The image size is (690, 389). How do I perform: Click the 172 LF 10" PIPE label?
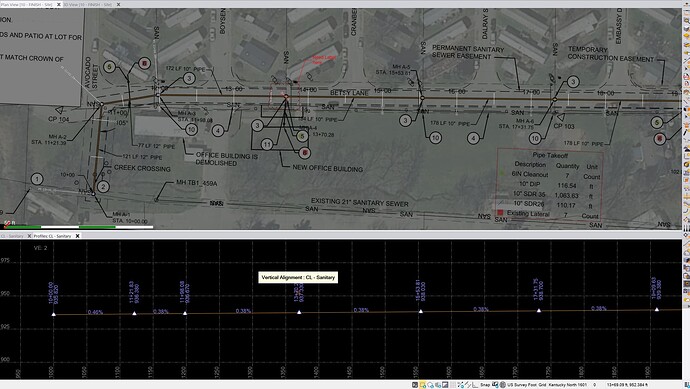tap(185, 69)
